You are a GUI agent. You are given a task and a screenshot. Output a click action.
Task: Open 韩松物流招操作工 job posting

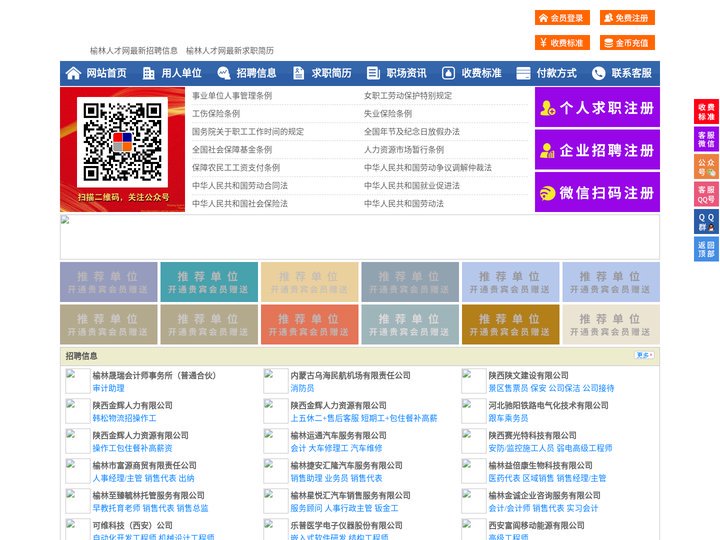point(124,418)
